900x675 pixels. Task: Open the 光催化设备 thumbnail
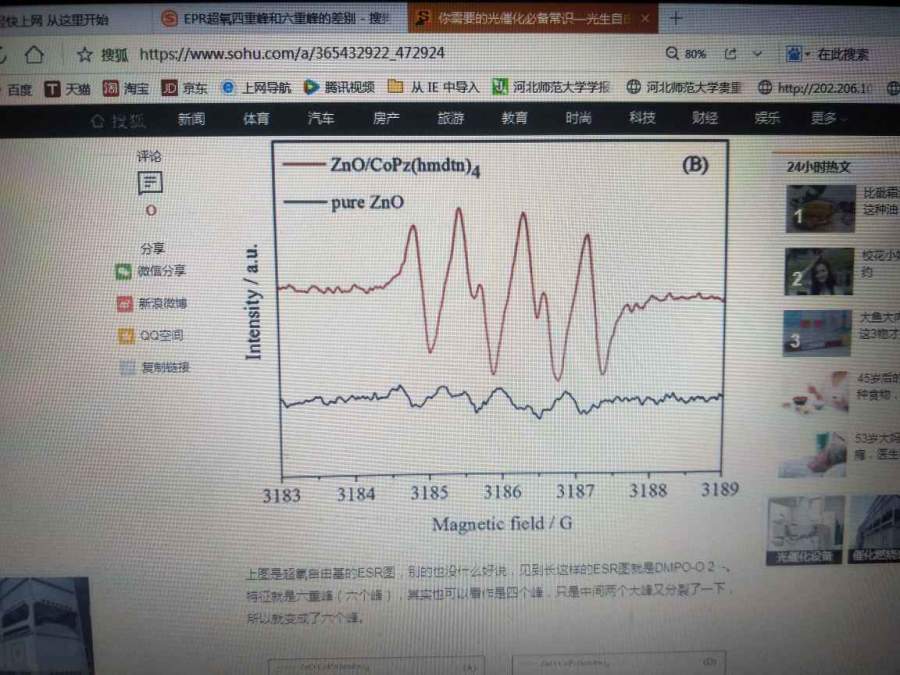pos(805,530)
